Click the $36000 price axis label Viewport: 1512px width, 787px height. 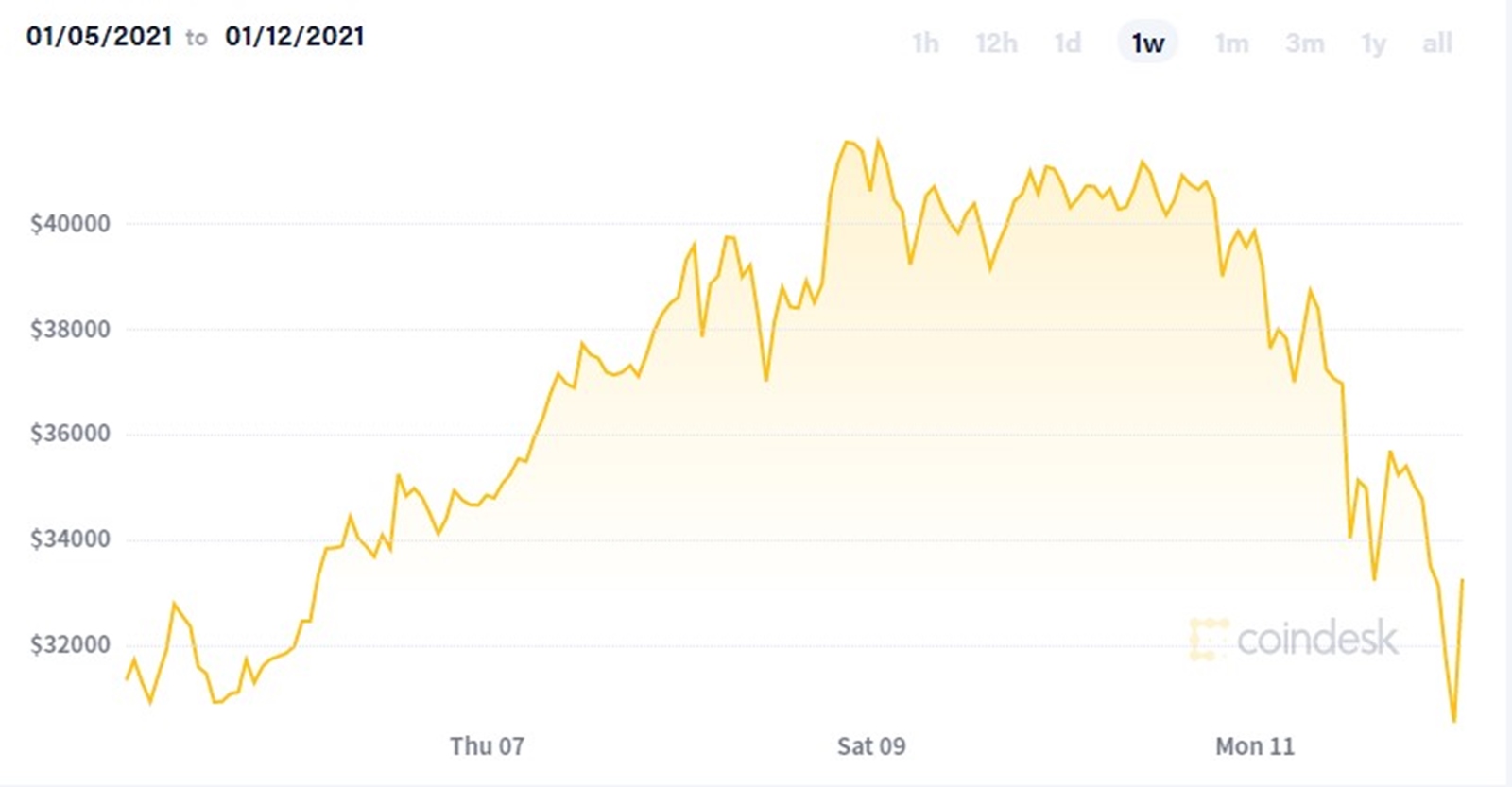pos(70,434)
